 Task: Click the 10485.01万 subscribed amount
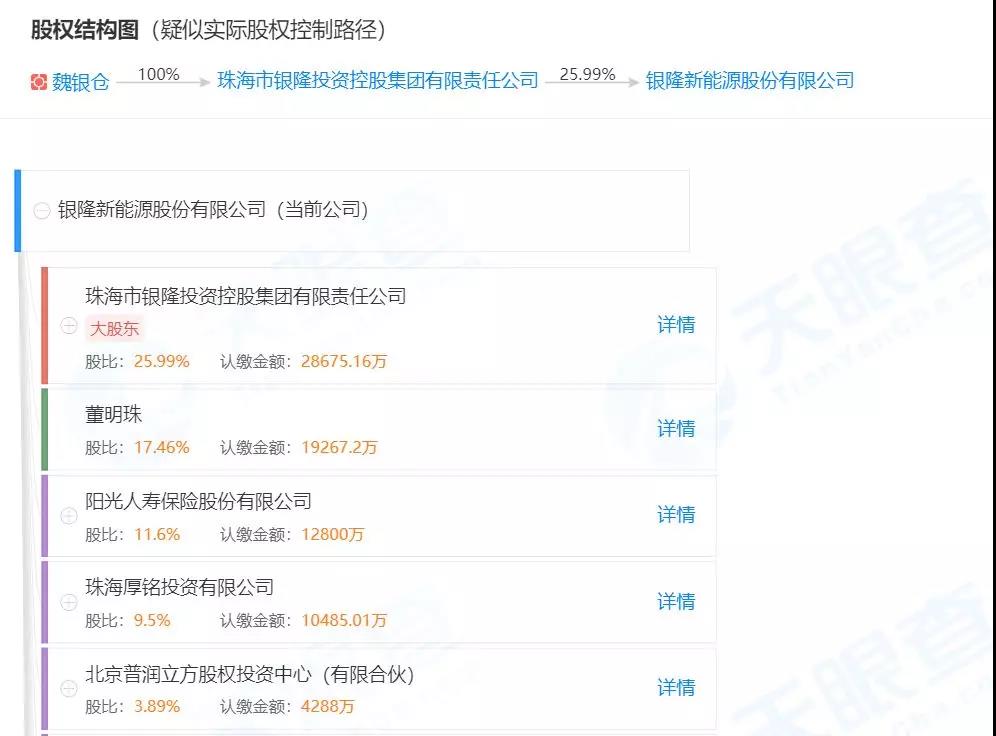click(x=344, y=620)
